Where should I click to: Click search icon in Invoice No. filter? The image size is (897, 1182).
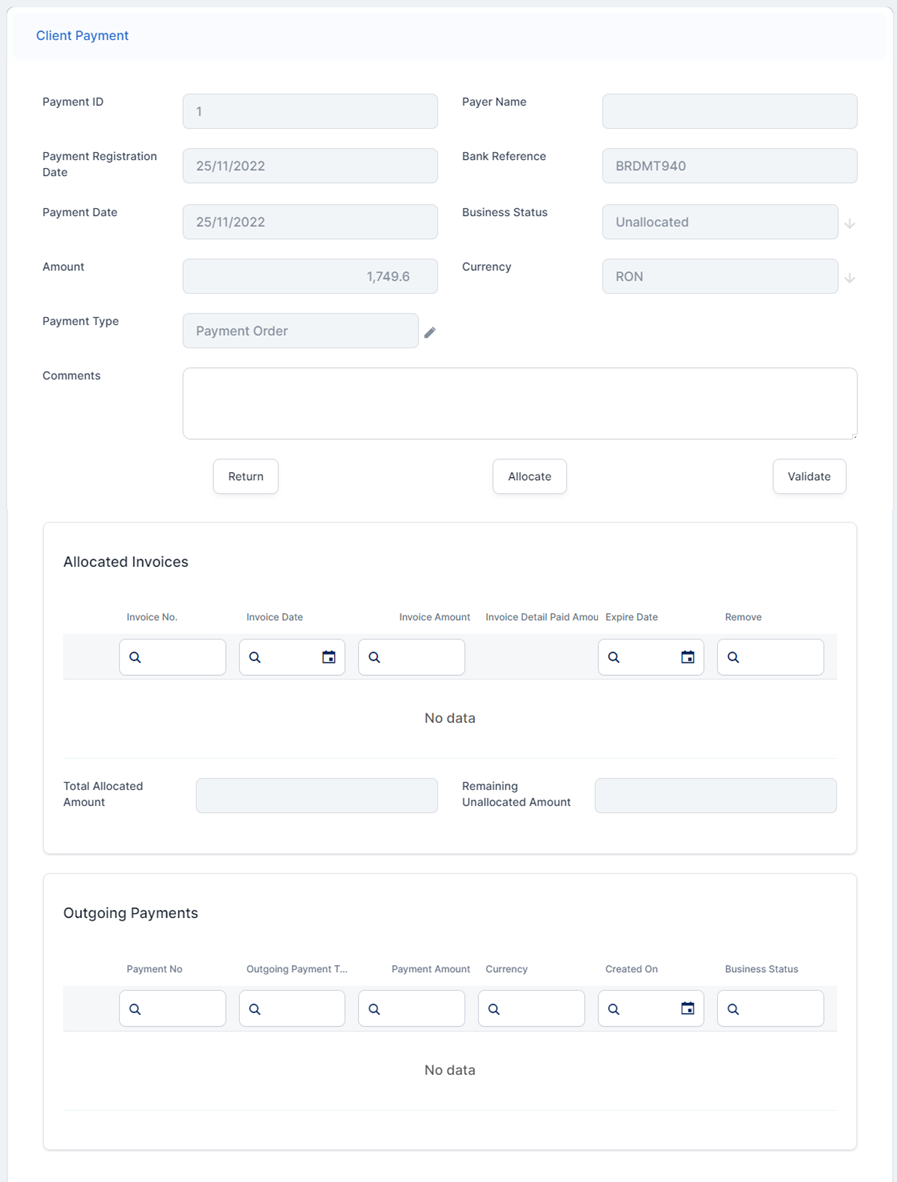135,657
